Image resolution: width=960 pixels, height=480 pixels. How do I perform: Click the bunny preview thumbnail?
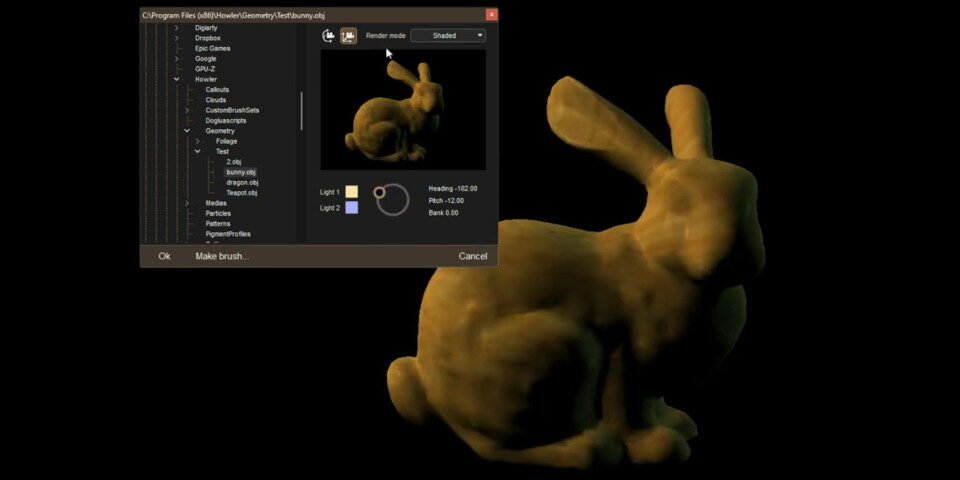pos(402,110)
